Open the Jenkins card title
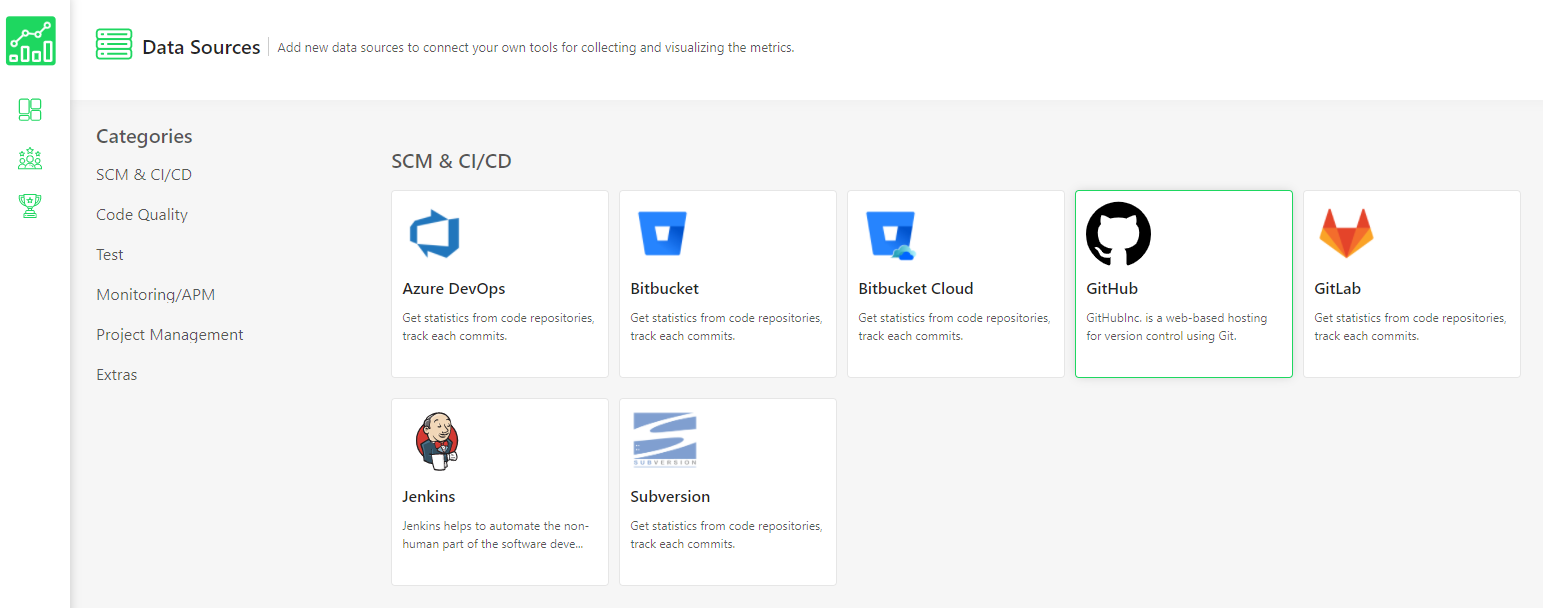1543x608 pixels. coord(429,497)
